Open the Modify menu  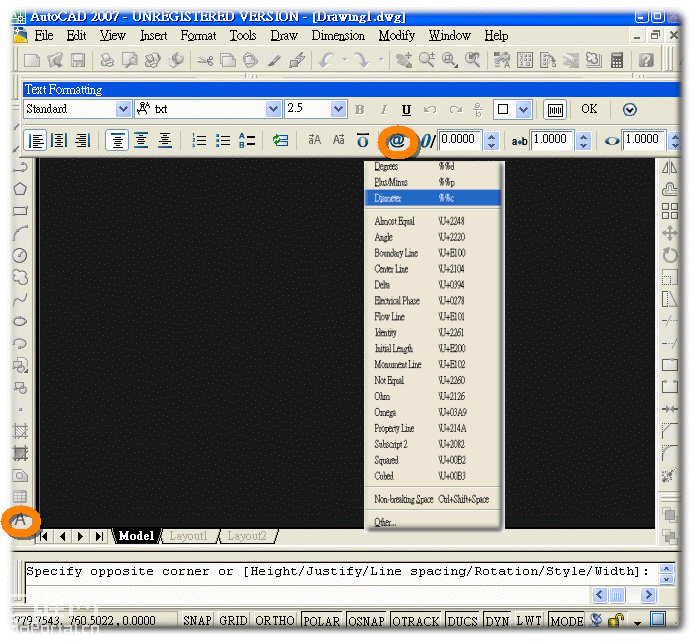397,36
